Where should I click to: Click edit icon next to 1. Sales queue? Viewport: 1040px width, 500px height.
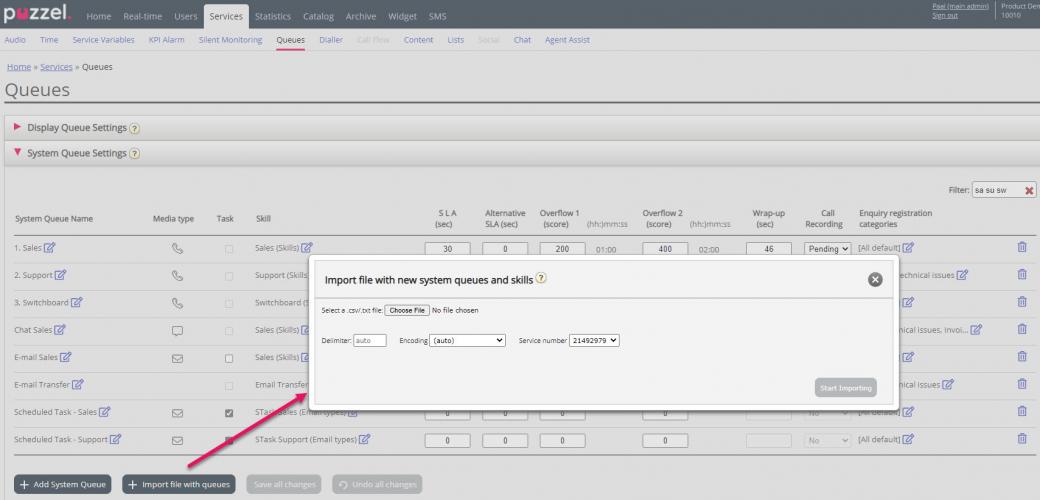[50, 248]
